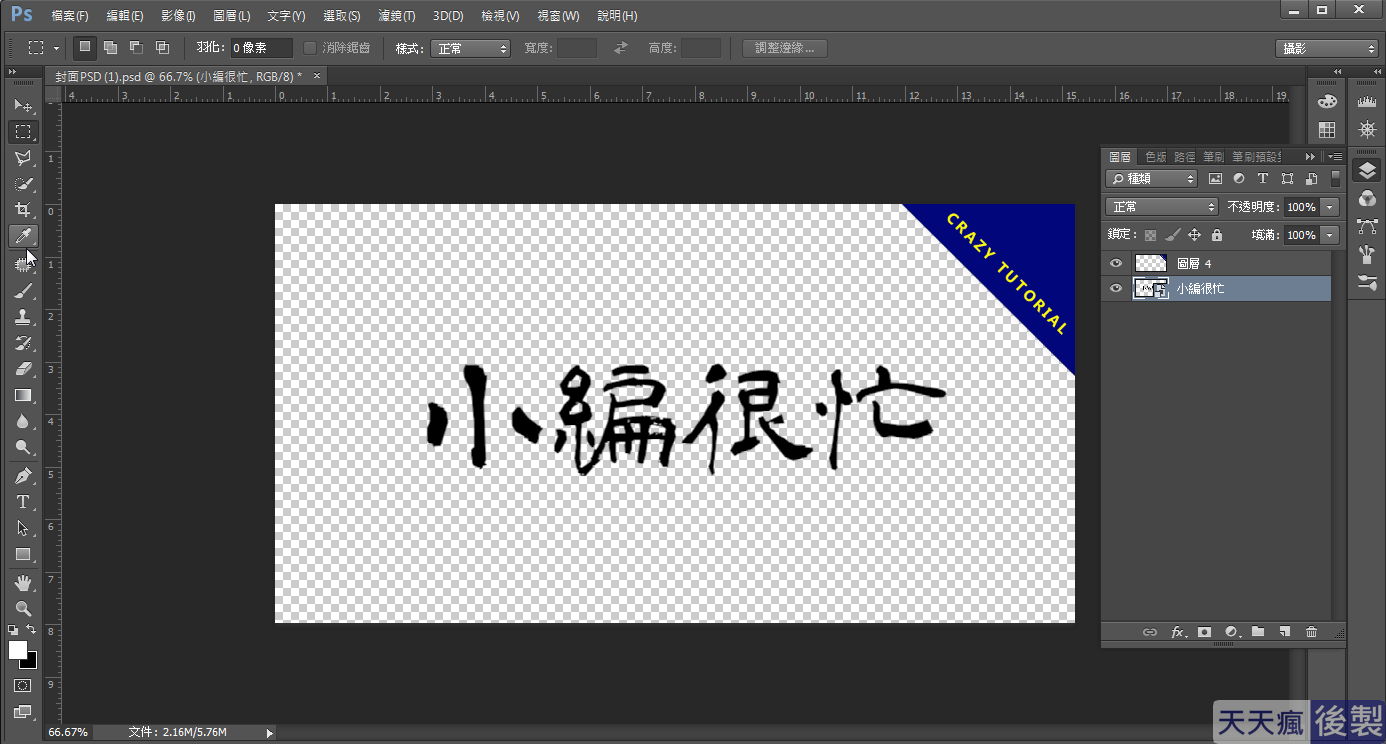1386x744 pixels.
Task: Click the 調整邊緣... button
Action: coord(785,48)
